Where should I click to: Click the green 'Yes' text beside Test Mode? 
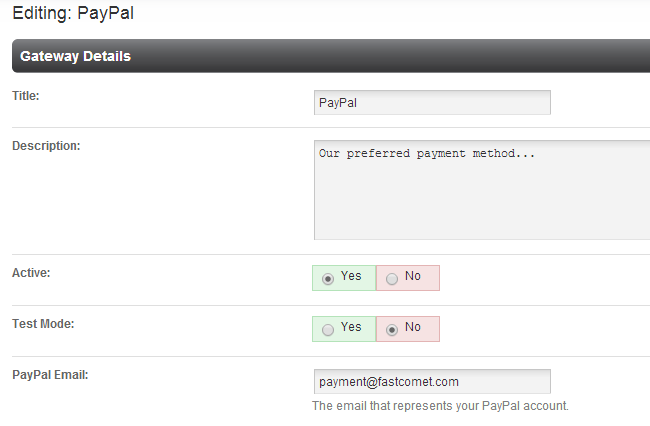click(351, 327)
